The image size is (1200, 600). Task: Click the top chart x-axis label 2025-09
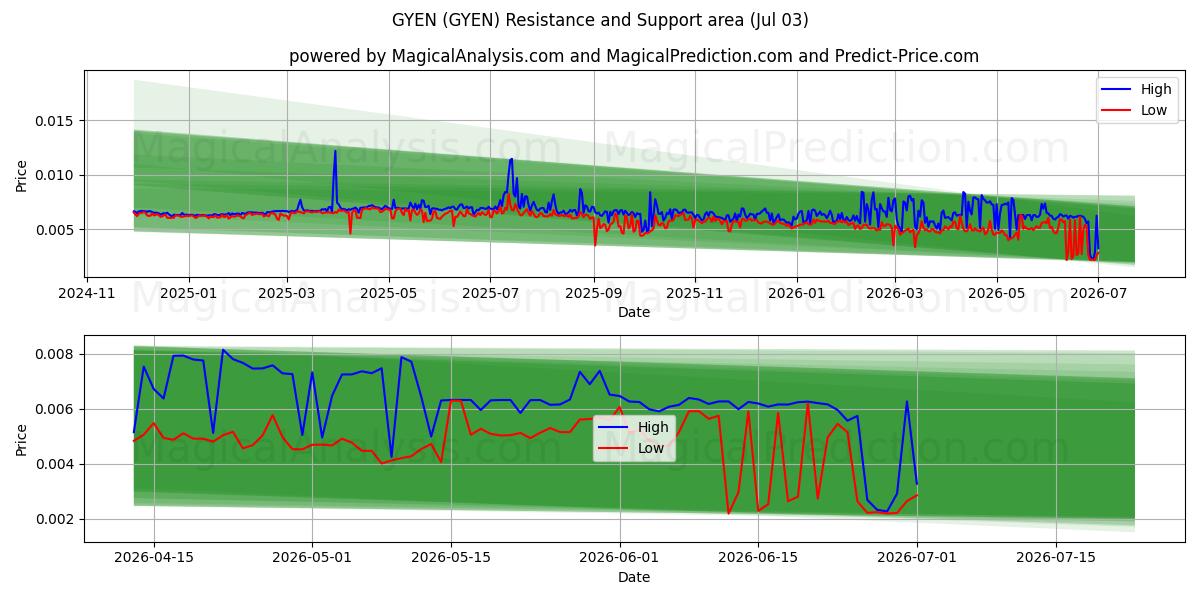pos(594,293)
